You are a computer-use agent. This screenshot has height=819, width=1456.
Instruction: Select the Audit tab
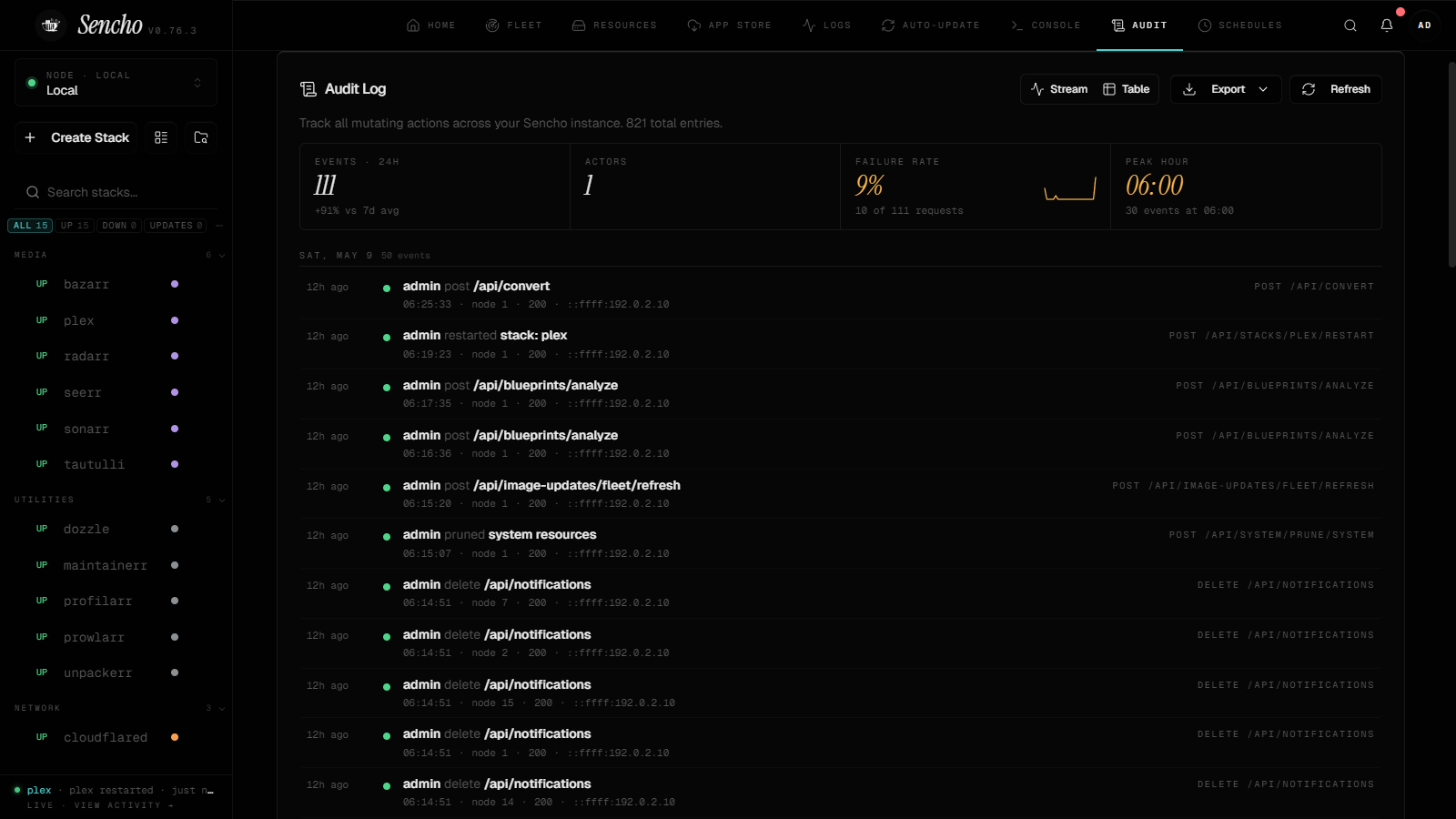pyautogui.click(x=1139, y=25)
